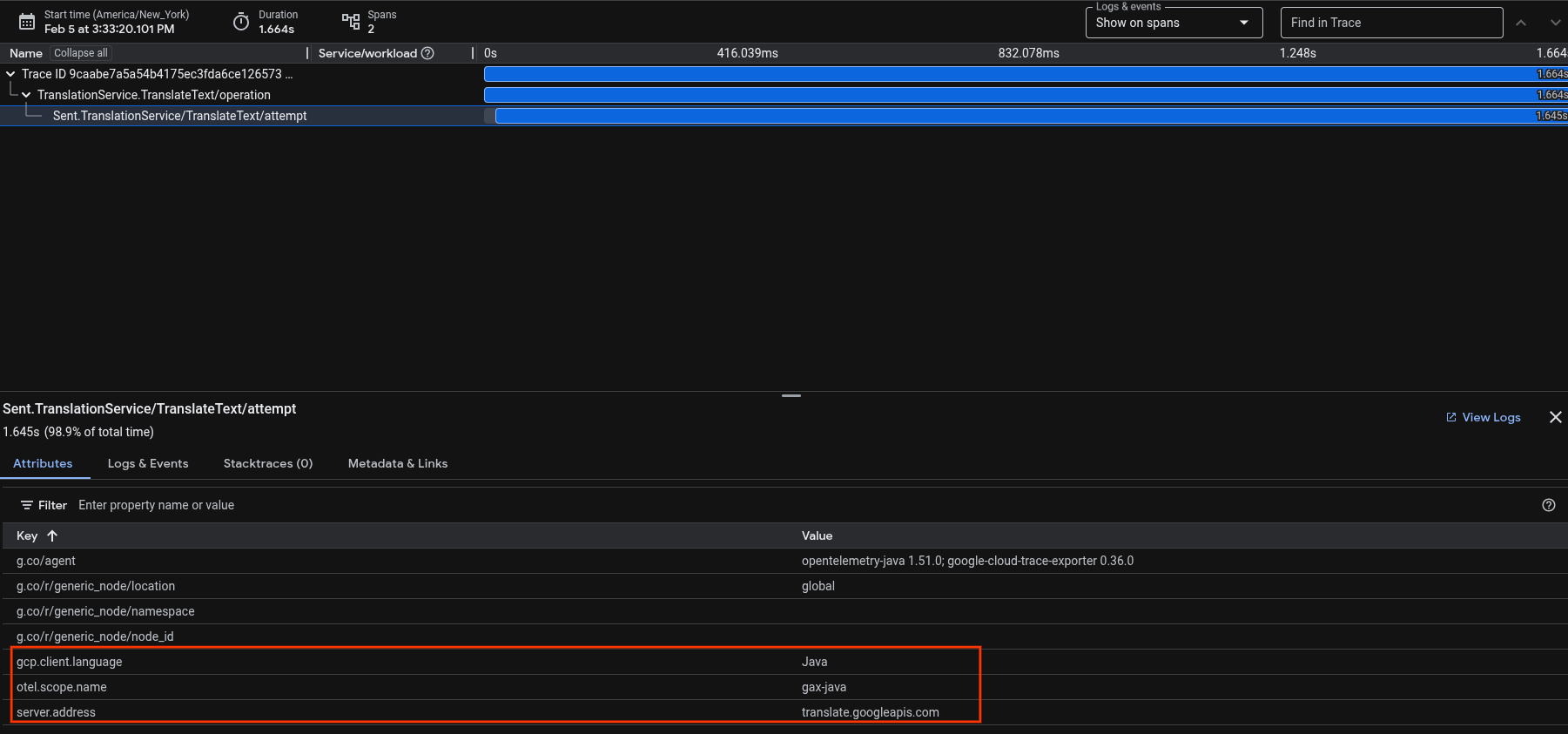1568x734 pixels.
Task: Click the otel.scope.name key
Action: (62, 687)
